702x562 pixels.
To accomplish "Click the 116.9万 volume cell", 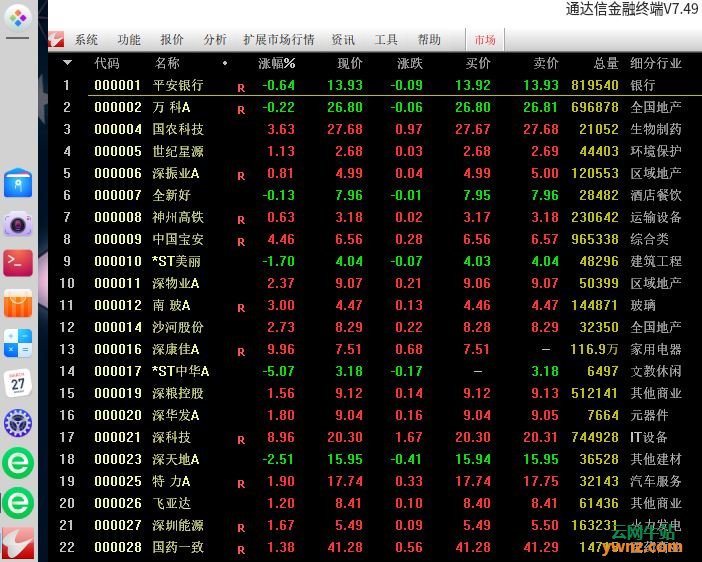I will [x=595, y=349].
